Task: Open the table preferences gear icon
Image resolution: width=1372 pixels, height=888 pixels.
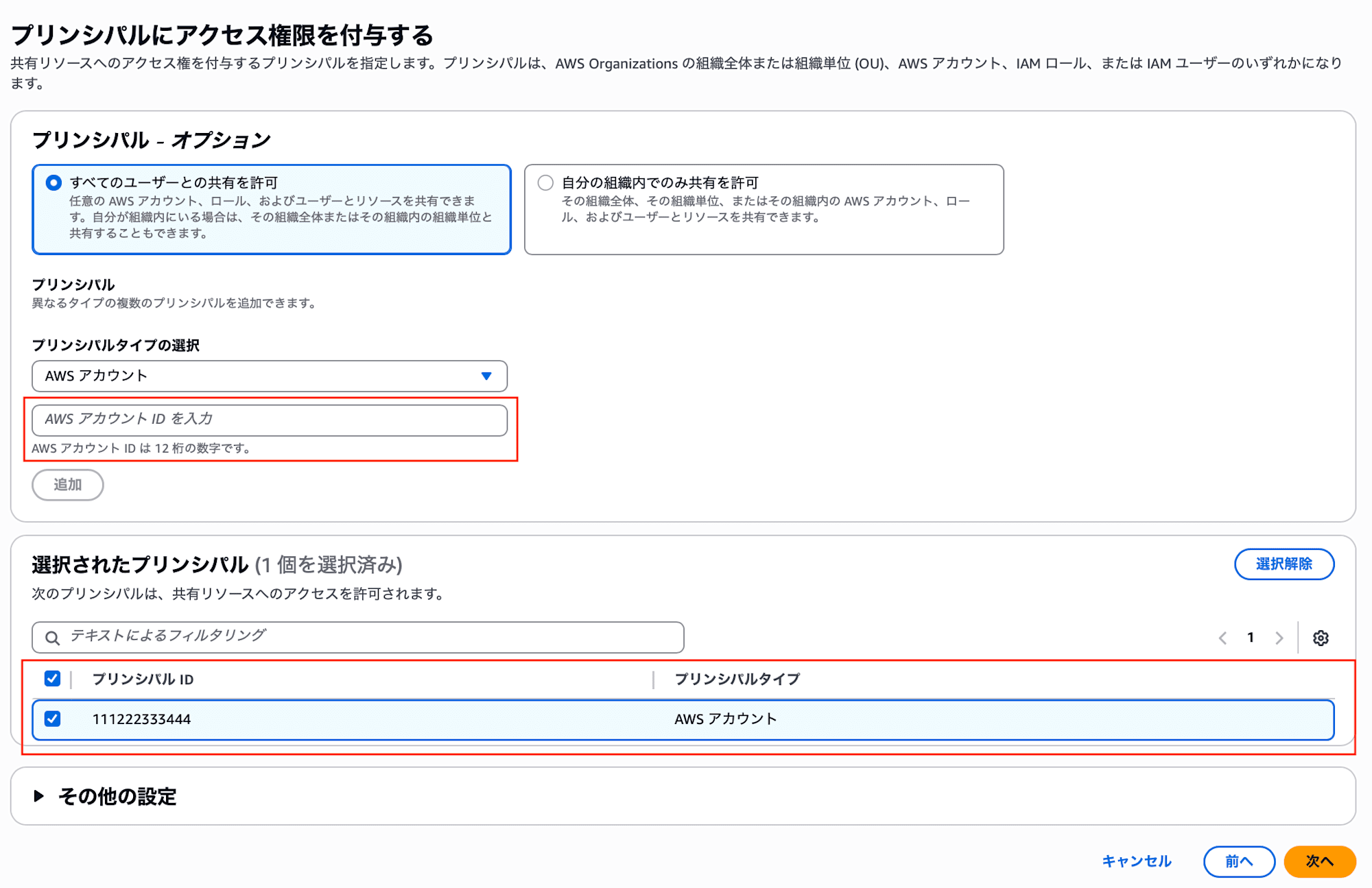Action: 1319,637
